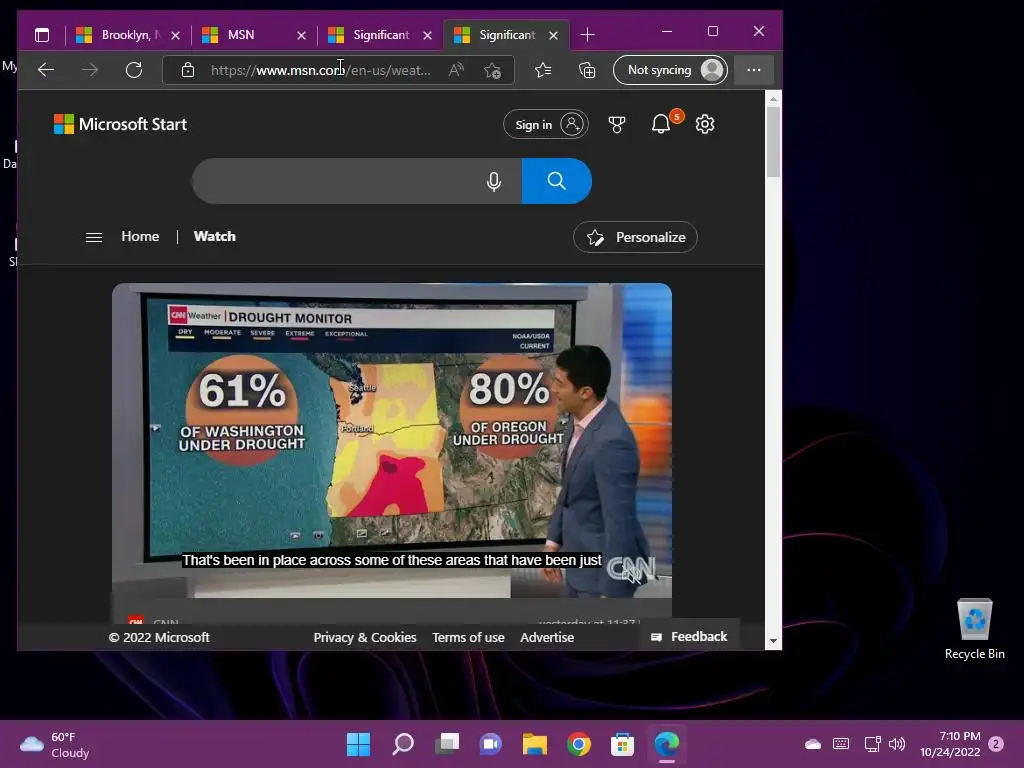Open volume control in system tray
This screenshot has width=1024, height=768.
pos(897,744)
